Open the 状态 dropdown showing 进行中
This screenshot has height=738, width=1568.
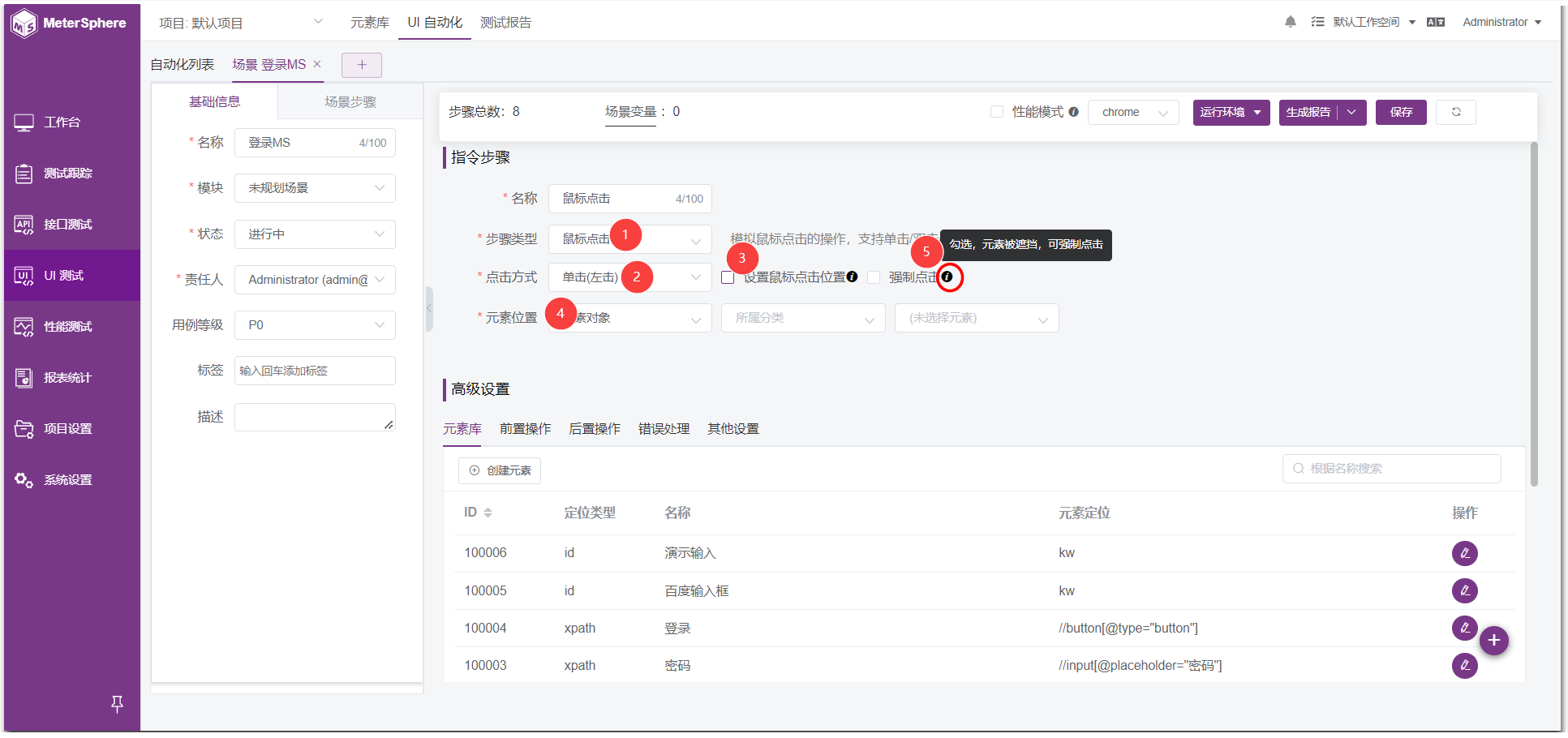pos(315,234)
